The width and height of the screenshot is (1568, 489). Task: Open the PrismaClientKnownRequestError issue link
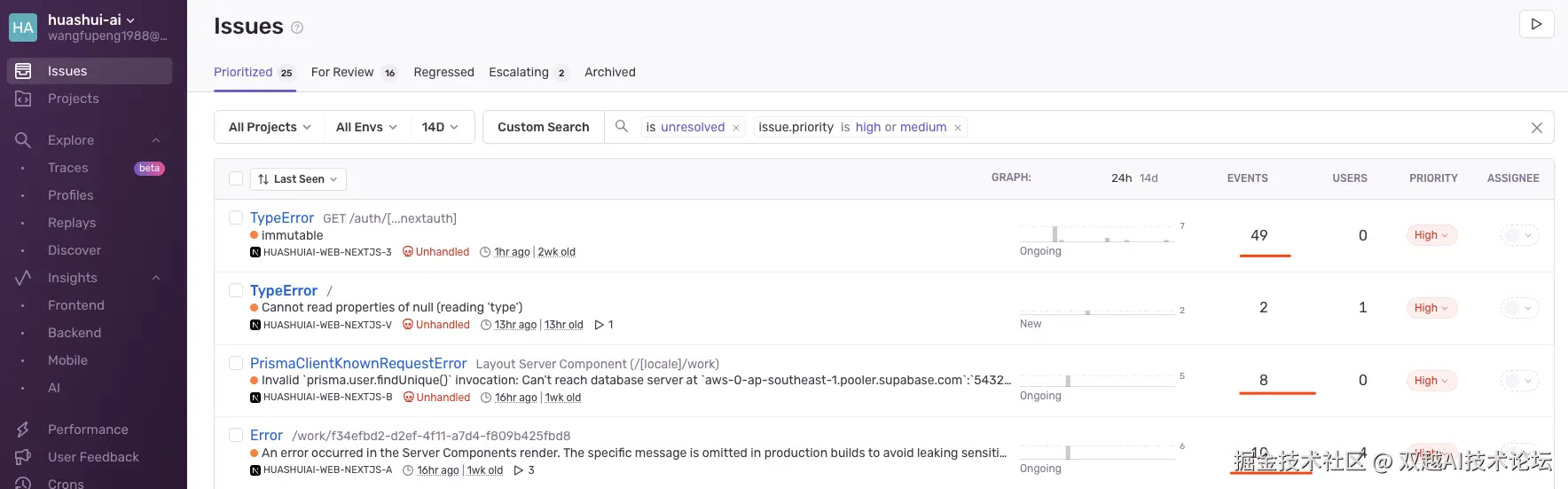pos(357,363)
